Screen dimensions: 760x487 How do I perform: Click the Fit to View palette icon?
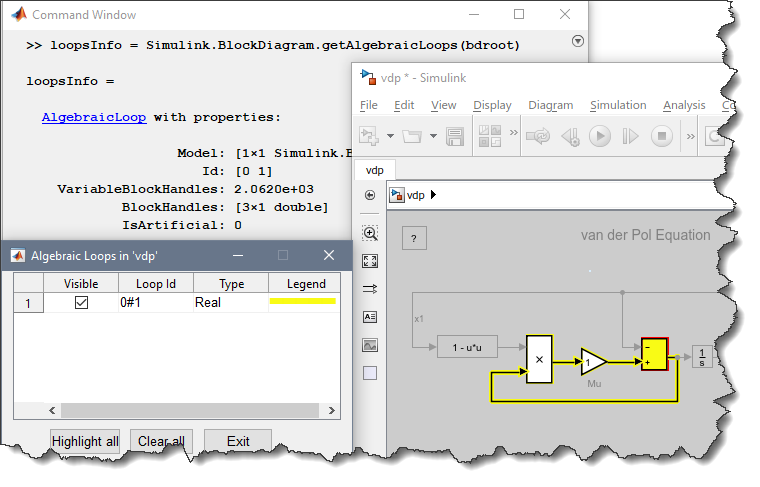[370, 261]
